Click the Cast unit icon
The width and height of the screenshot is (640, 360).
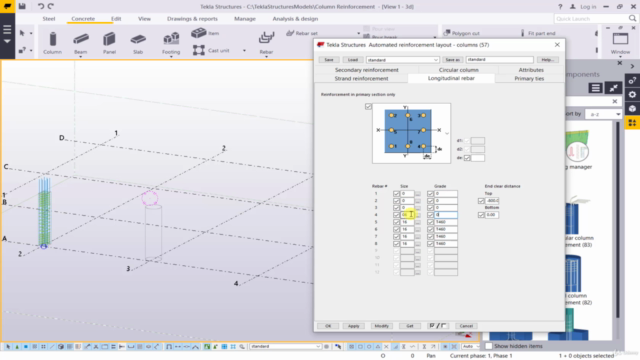pyautogui.click(x=199, y=50)
